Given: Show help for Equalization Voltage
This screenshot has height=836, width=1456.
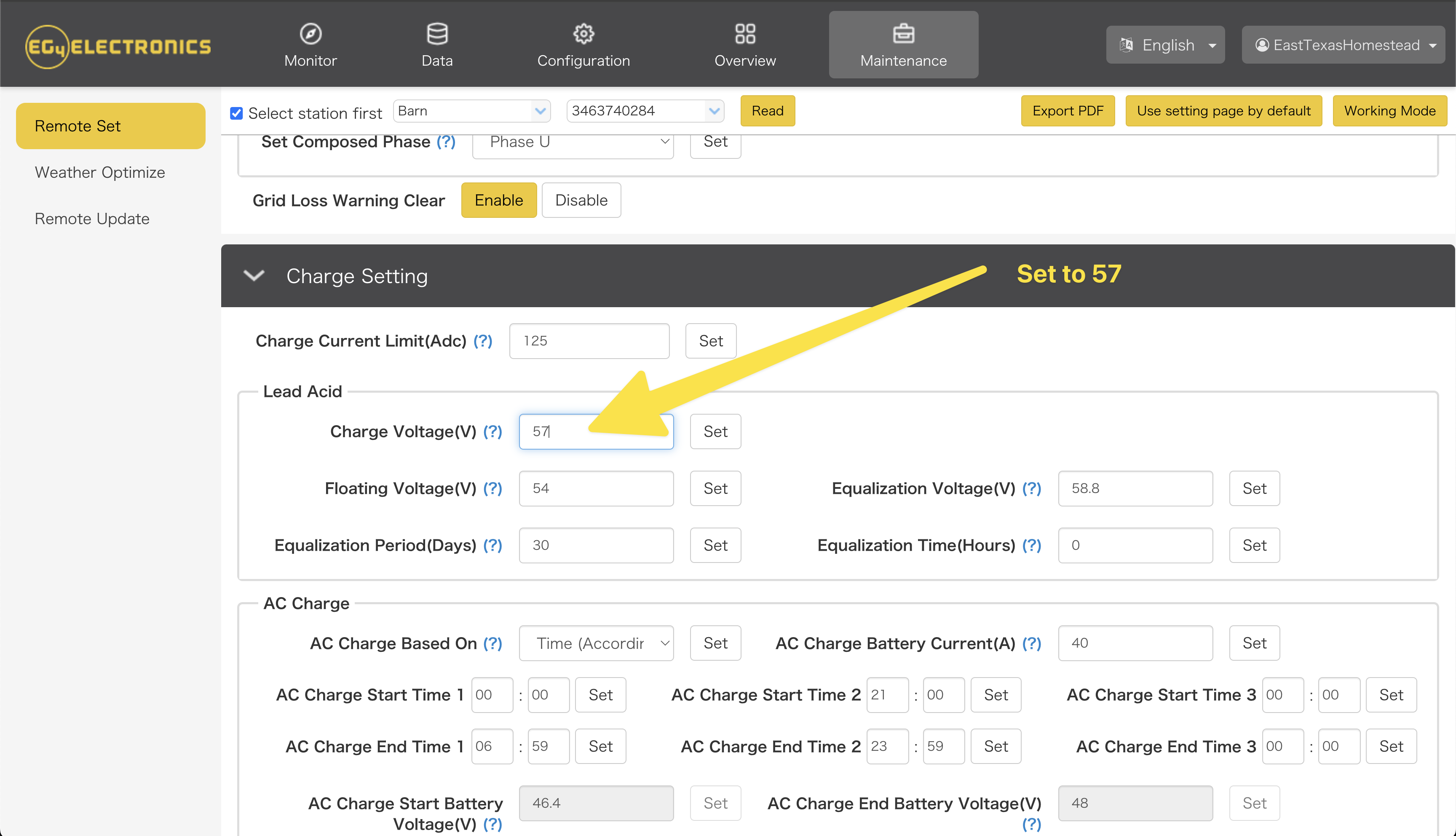Looking at the screenshot, I should (1031, 488).
